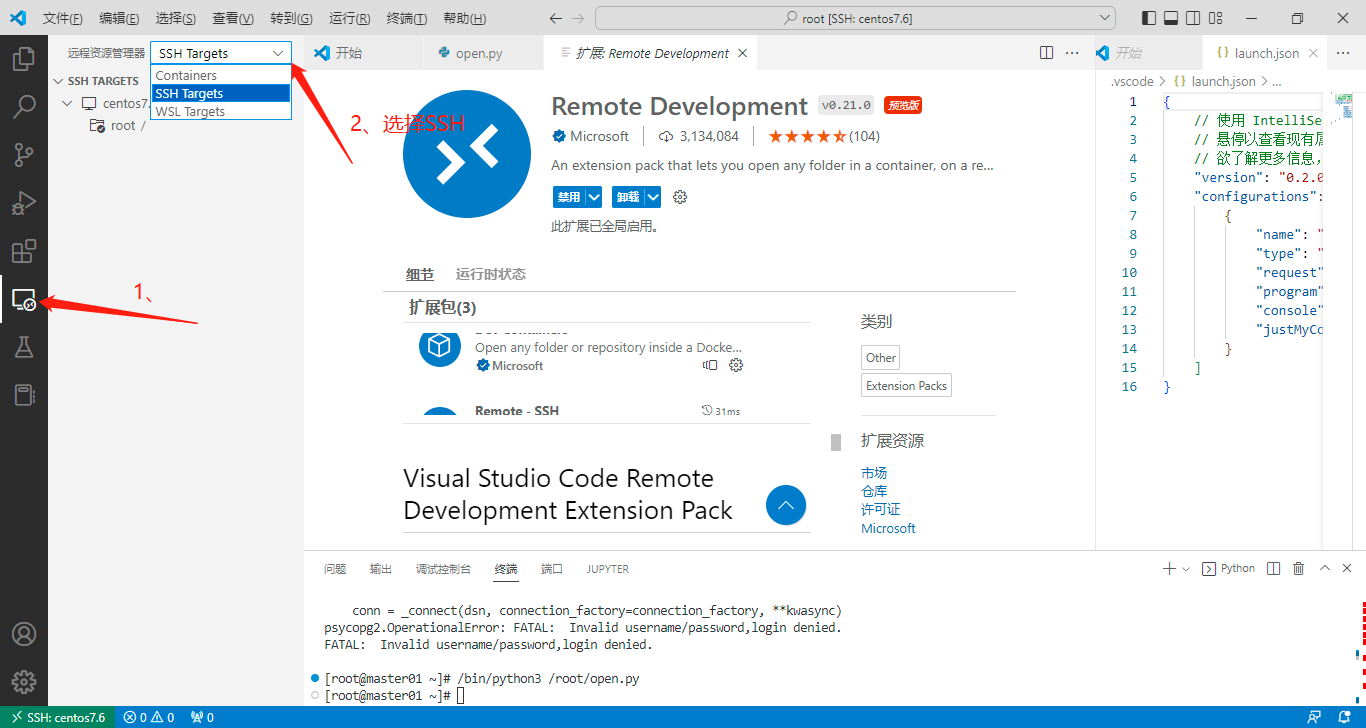Open the 终端(T) menu

pyautogui.click(x=407, y=19)
